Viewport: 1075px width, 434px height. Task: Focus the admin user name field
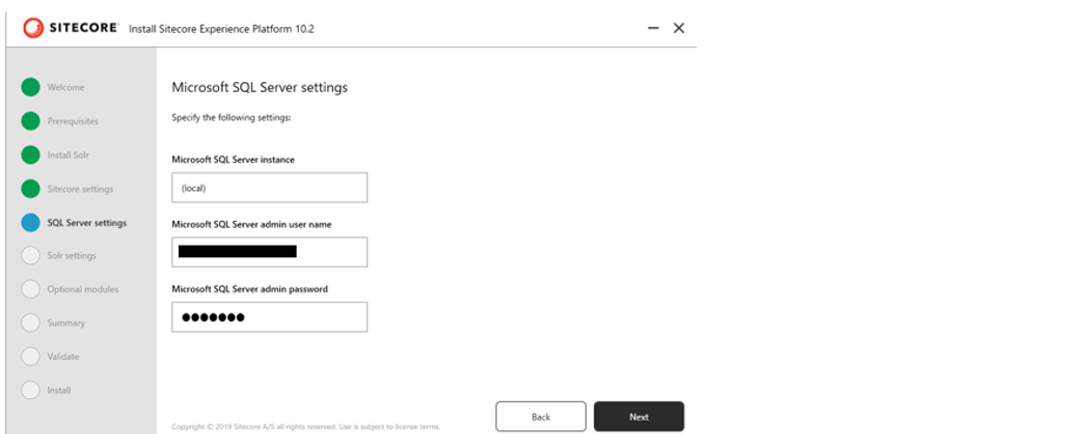coord(269,252)
